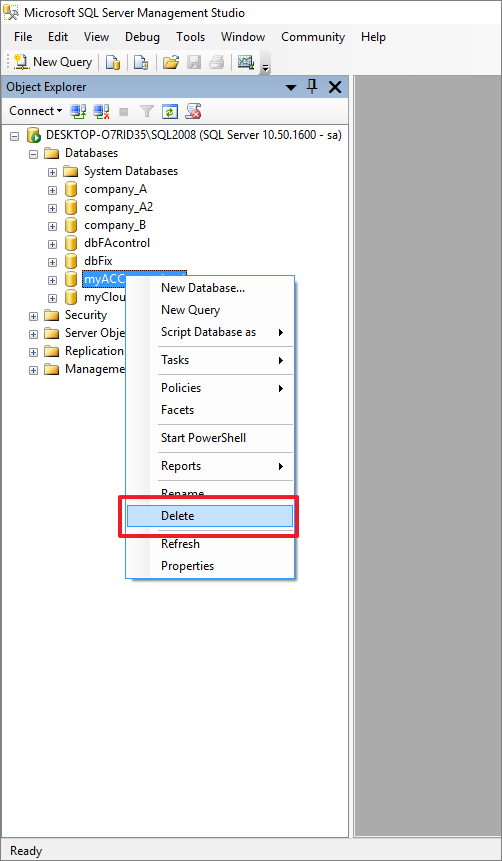Click the Save floppy disk icon
The height and width of the screenshot is (861, 502).
pos(194,62)
